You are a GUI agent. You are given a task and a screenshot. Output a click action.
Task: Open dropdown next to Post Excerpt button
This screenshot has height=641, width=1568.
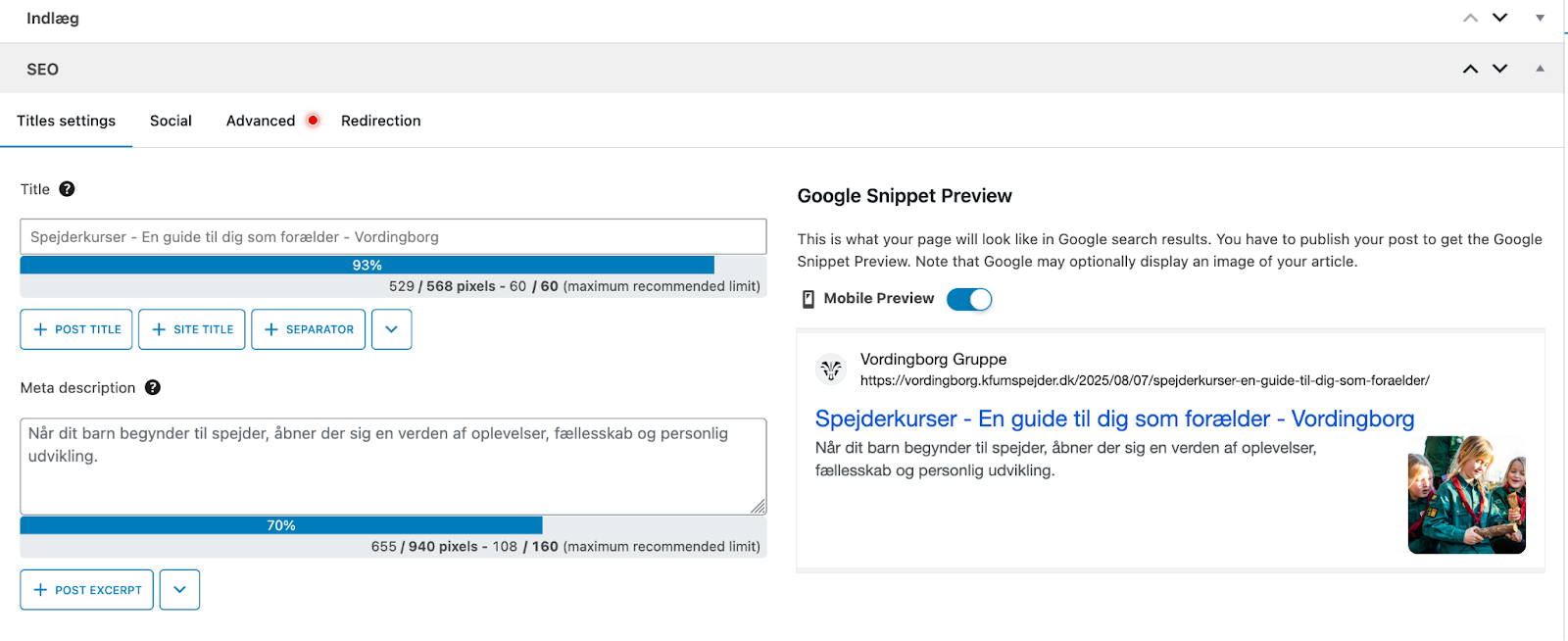click(x=179, y=590)
